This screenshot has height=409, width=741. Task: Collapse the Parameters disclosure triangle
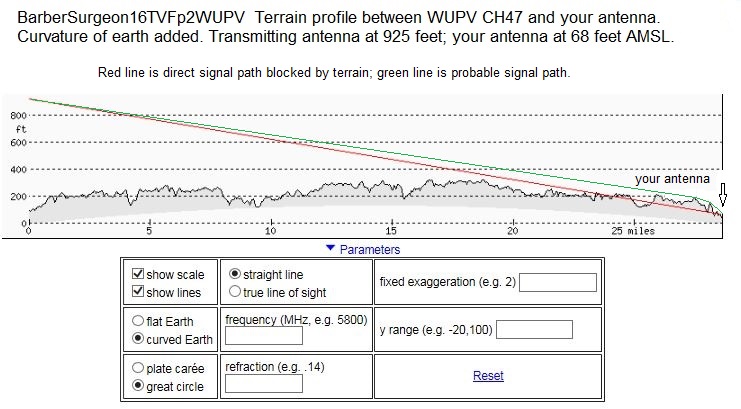[331, 249]
